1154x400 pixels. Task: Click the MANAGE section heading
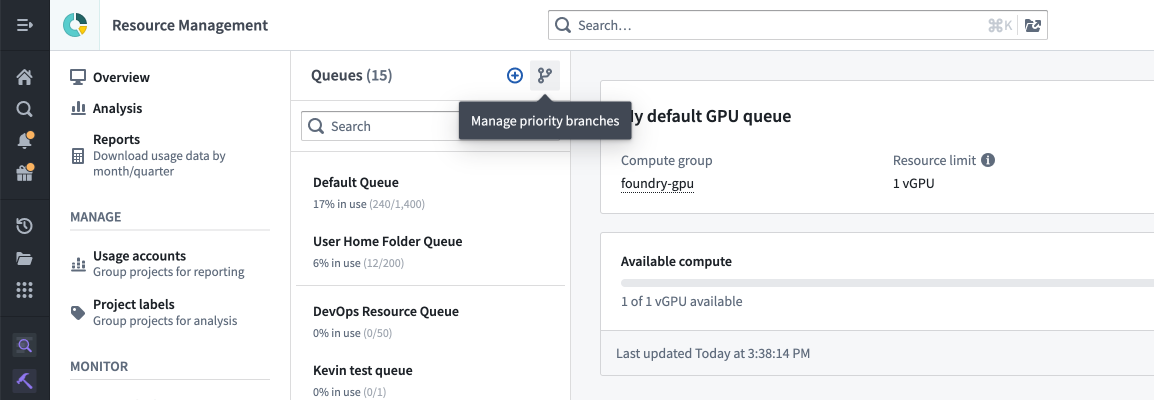96,217
